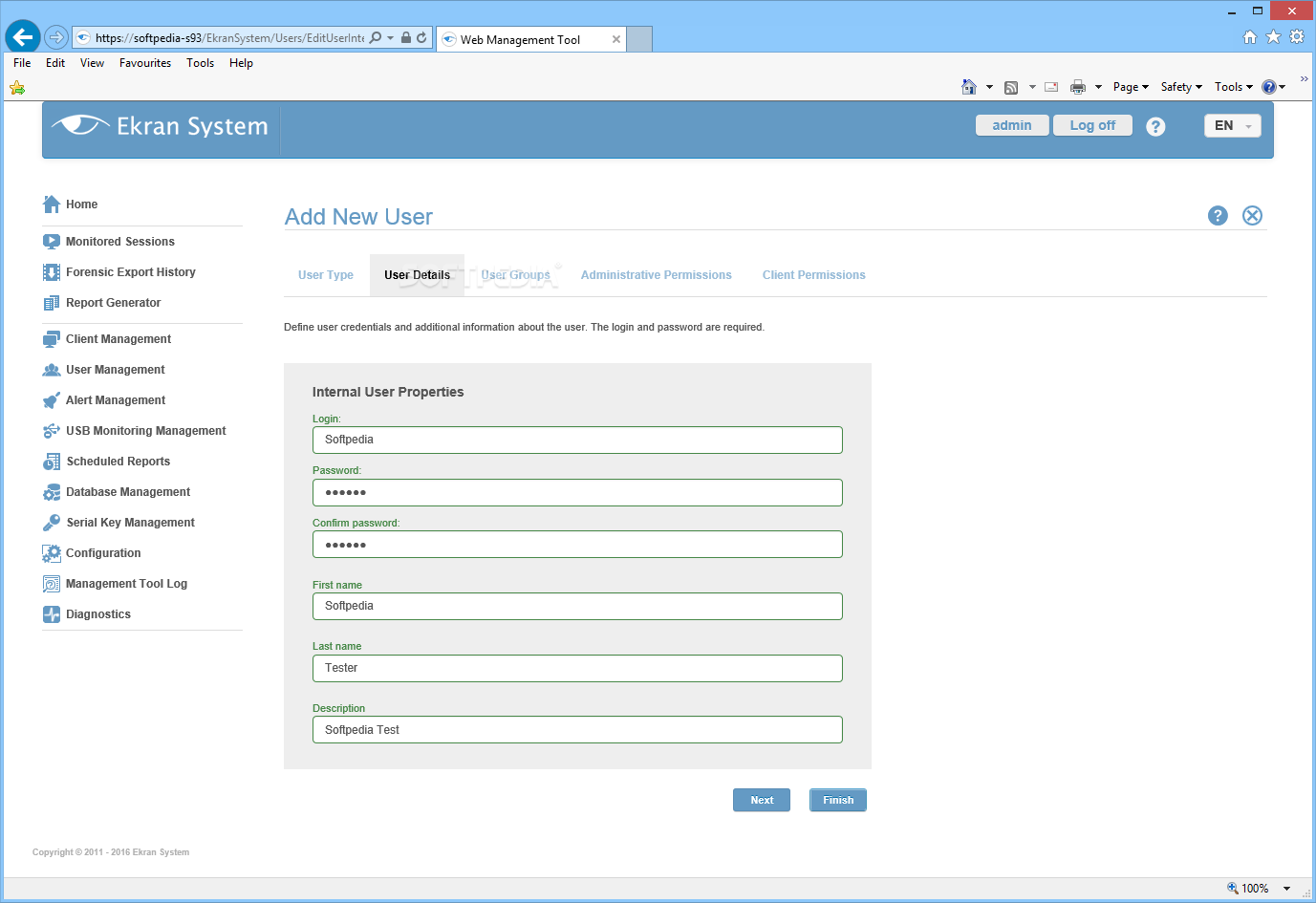Click the Serial Key Management key icon
This screenshot has width=1316, height=903.
tap(52, 523)
